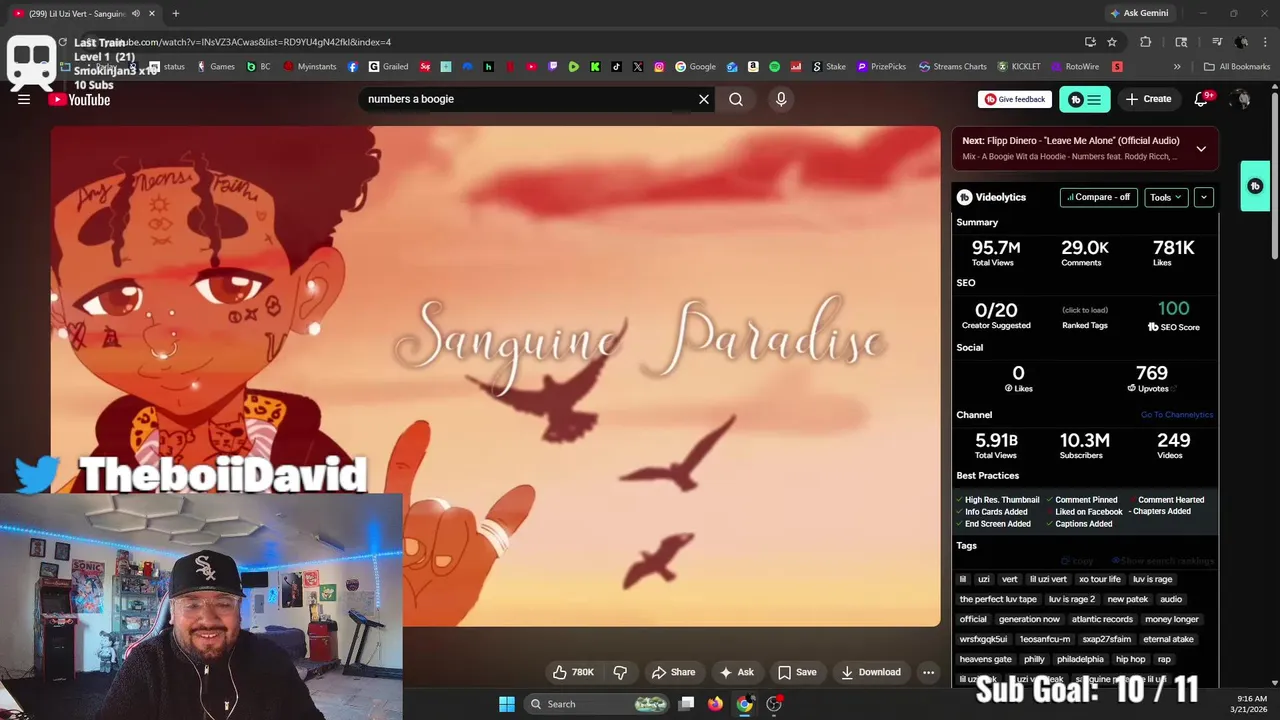Bookmark this page with star icon
The height and width of the screenshot is (720, 1280).
[1112, 42]
